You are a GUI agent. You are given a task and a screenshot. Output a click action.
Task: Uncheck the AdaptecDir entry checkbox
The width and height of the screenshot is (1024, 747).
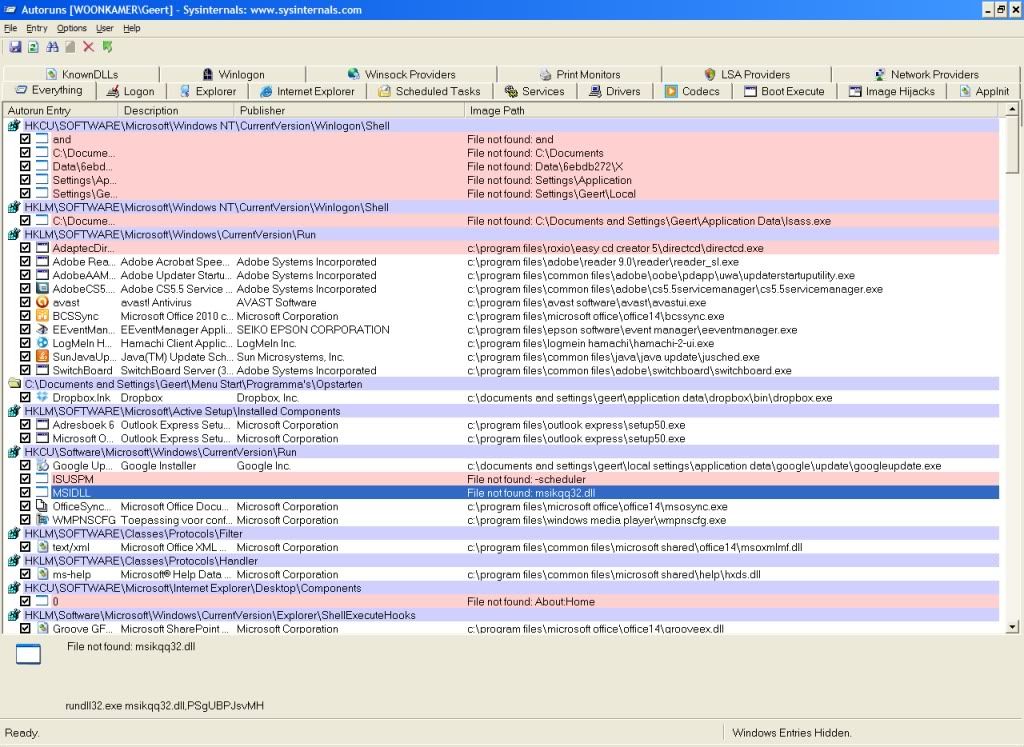(x=25, y=248)
